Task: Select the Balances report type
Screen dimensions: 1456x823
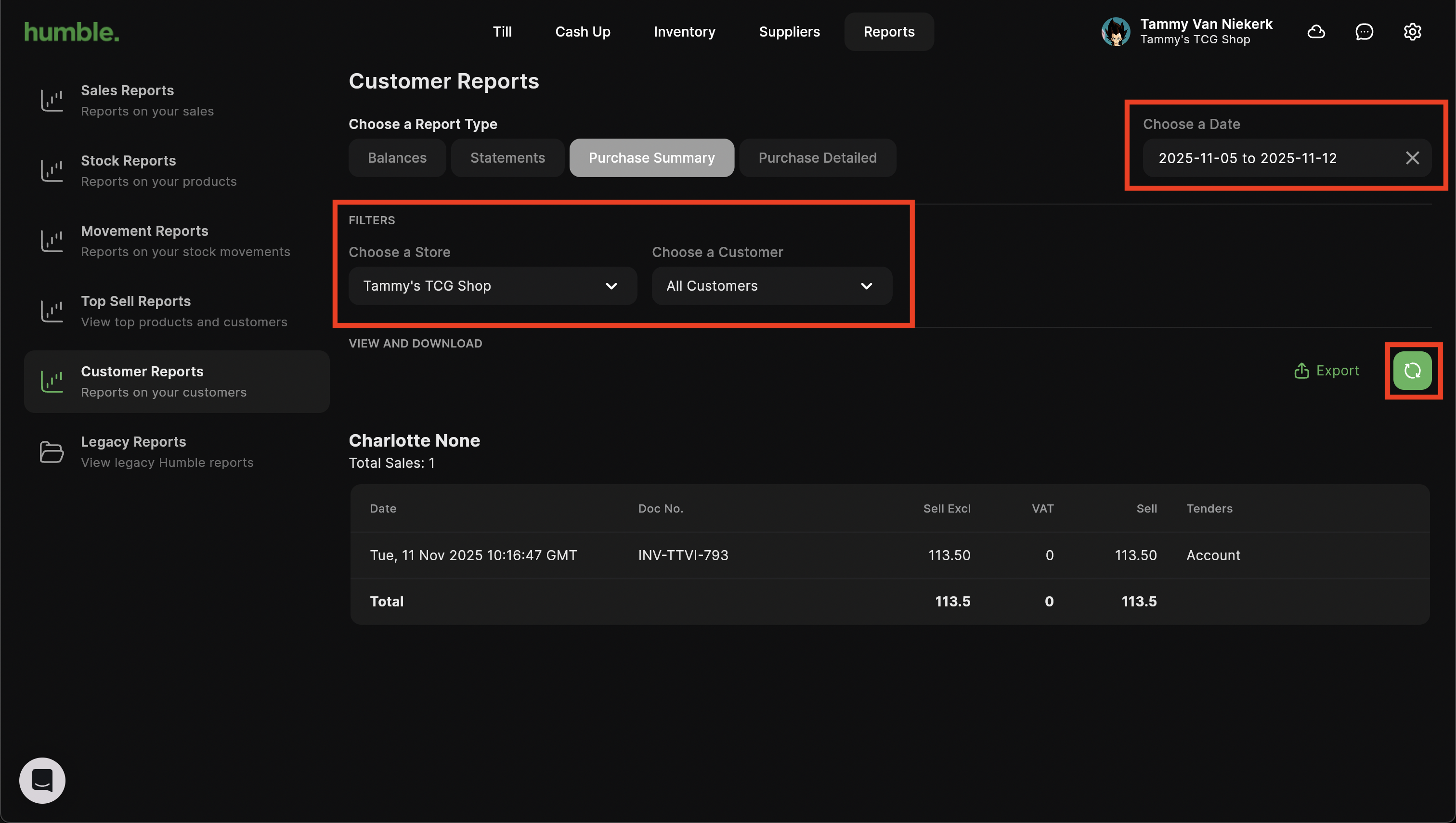Action: click(397, 158)
